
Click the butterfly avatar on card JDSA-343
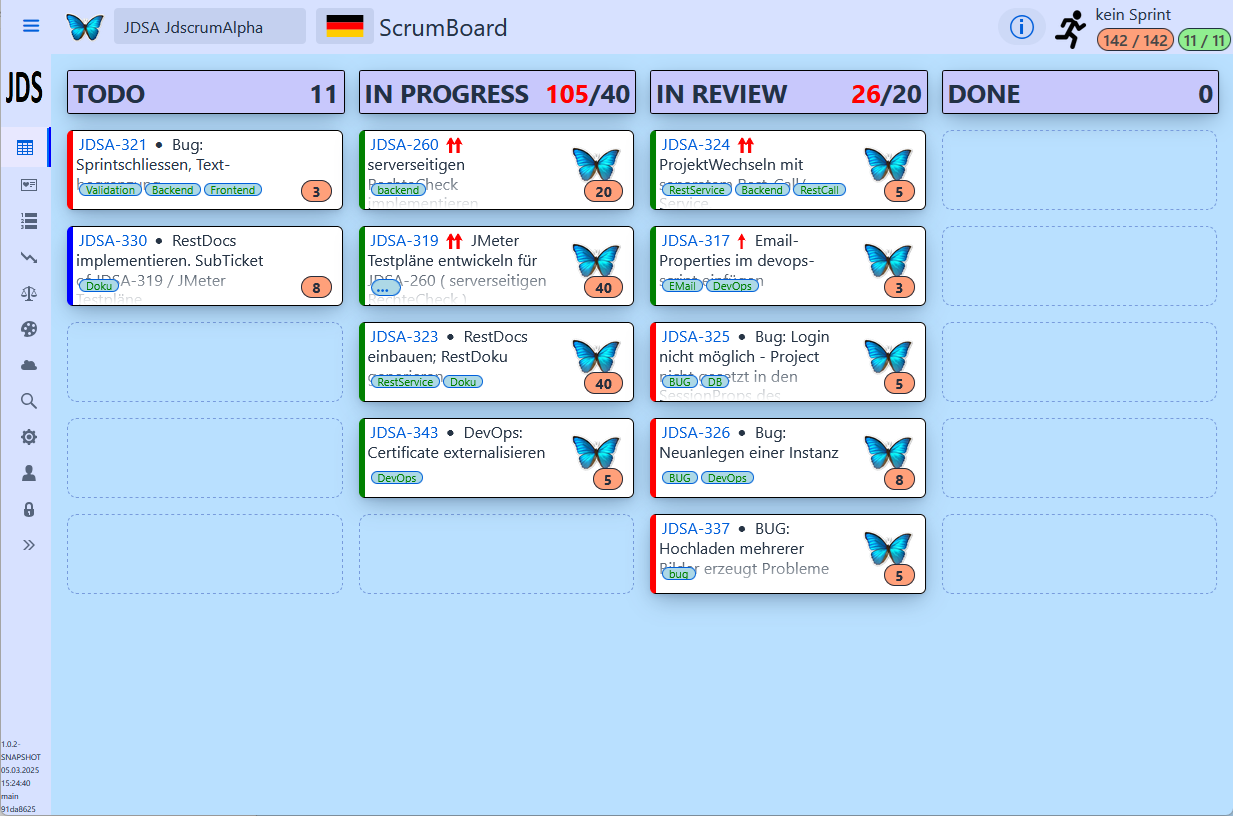pos(596,451)
